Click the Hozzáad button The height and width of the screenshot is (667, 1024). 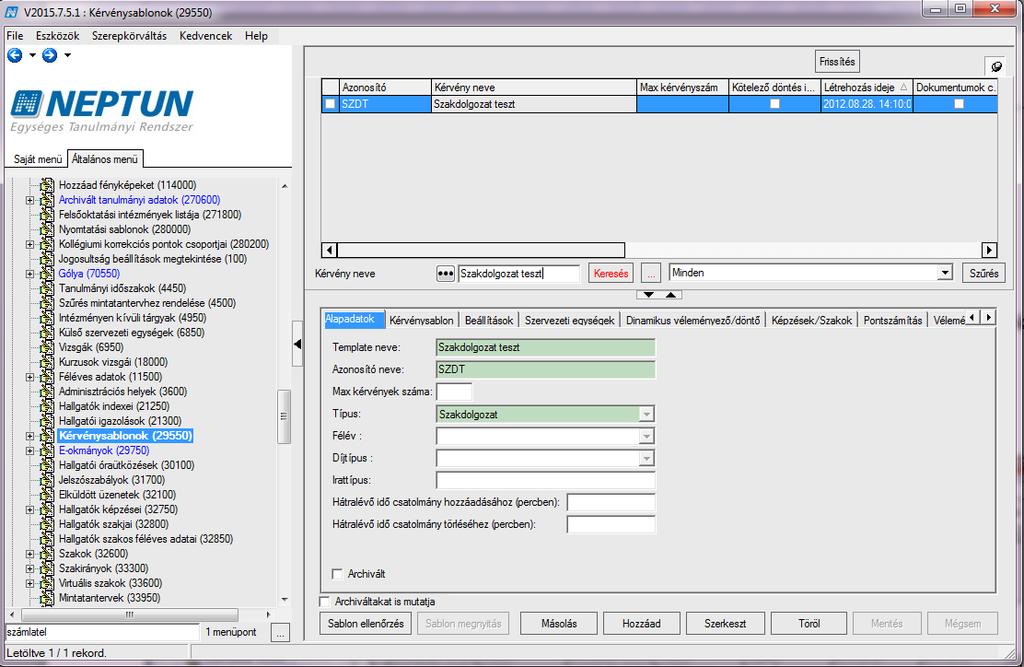click(x=641, y=623)
